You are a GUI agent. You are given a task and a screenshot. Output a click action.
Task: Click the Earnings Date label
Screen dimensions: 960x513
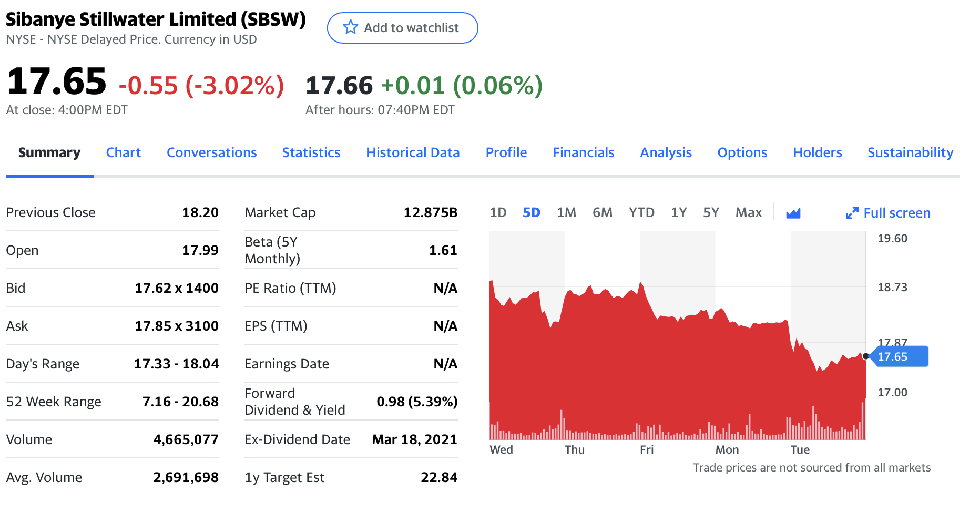(x=287, y=364)
